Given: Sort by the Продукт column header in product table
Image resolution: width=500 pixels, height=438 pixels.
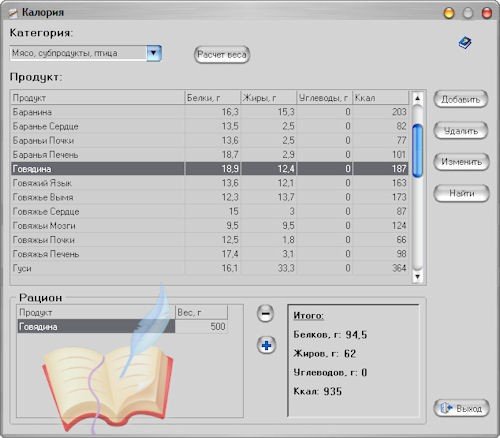Looking at the screenshot, I should 97,98.
